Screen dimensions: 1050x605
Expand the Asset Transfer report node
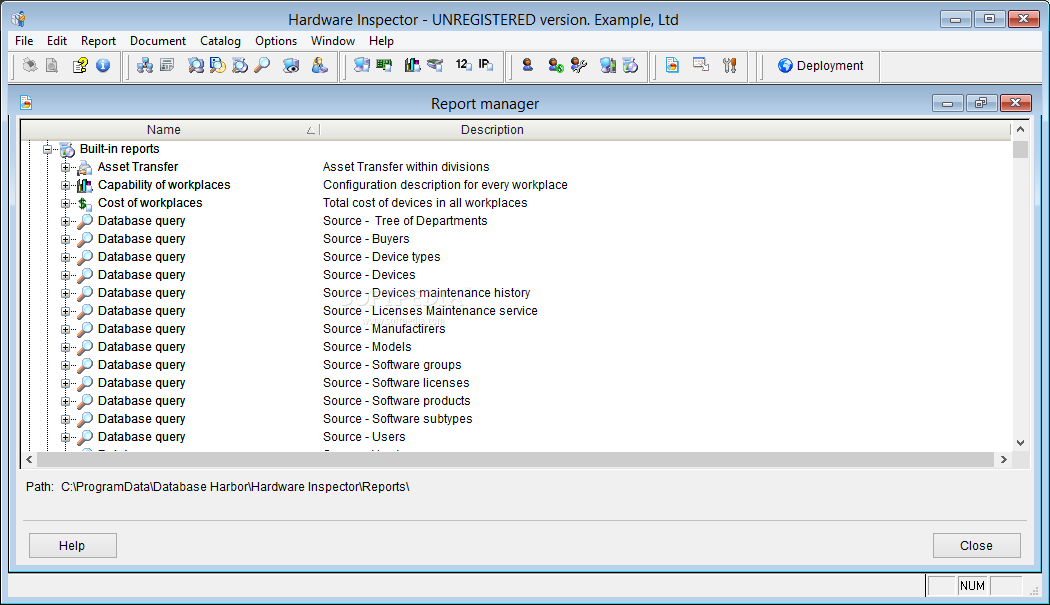tap(66, 167)
